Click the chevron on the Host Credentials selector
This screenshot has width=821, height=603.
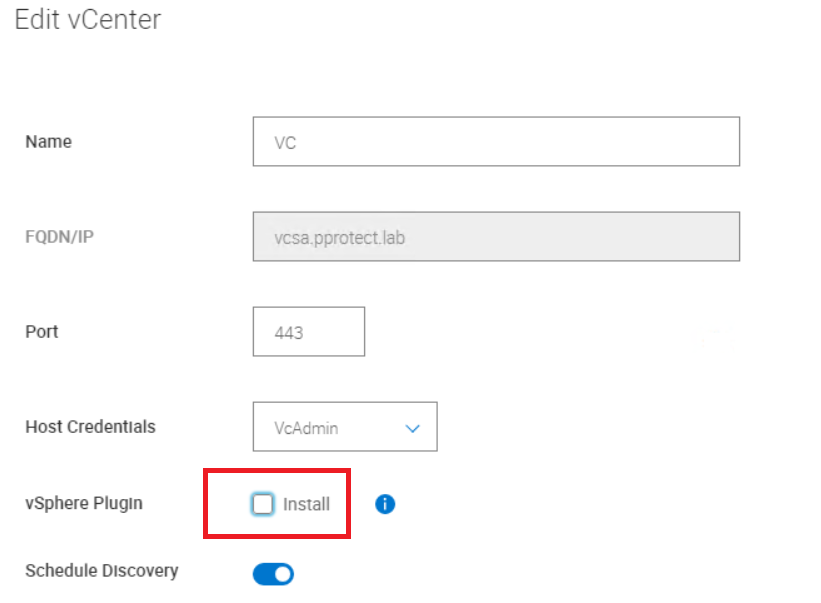point(412,427)
